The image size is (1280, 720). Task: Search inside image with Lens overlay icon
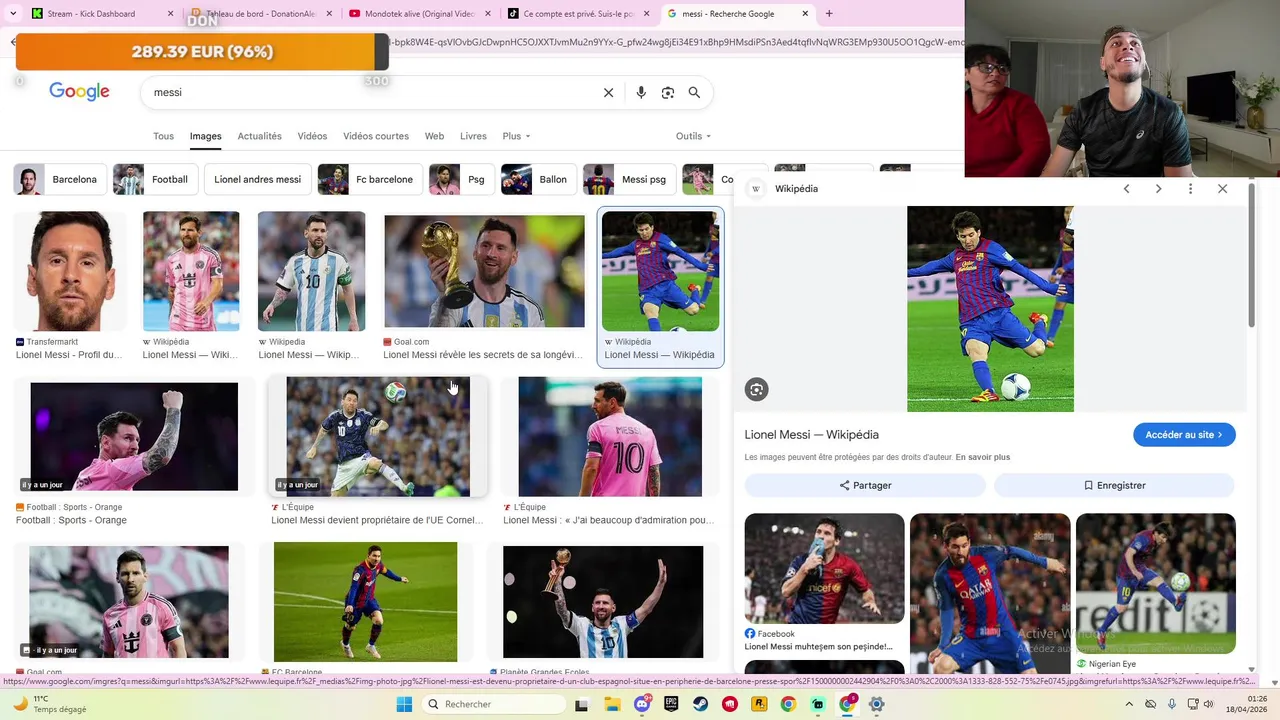757,390
